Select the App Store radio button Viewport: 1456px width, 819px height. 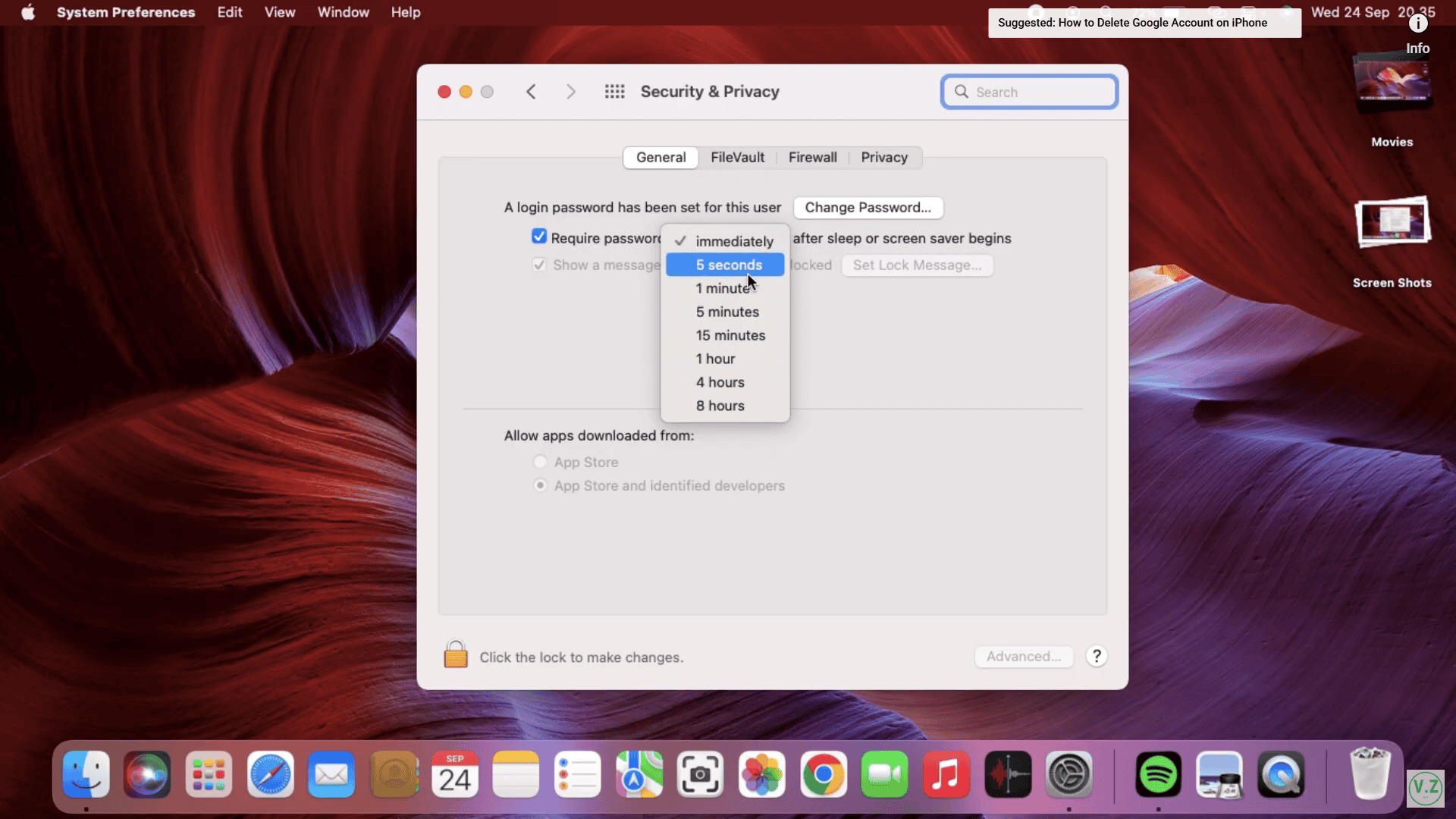click(x=540, y=461)
